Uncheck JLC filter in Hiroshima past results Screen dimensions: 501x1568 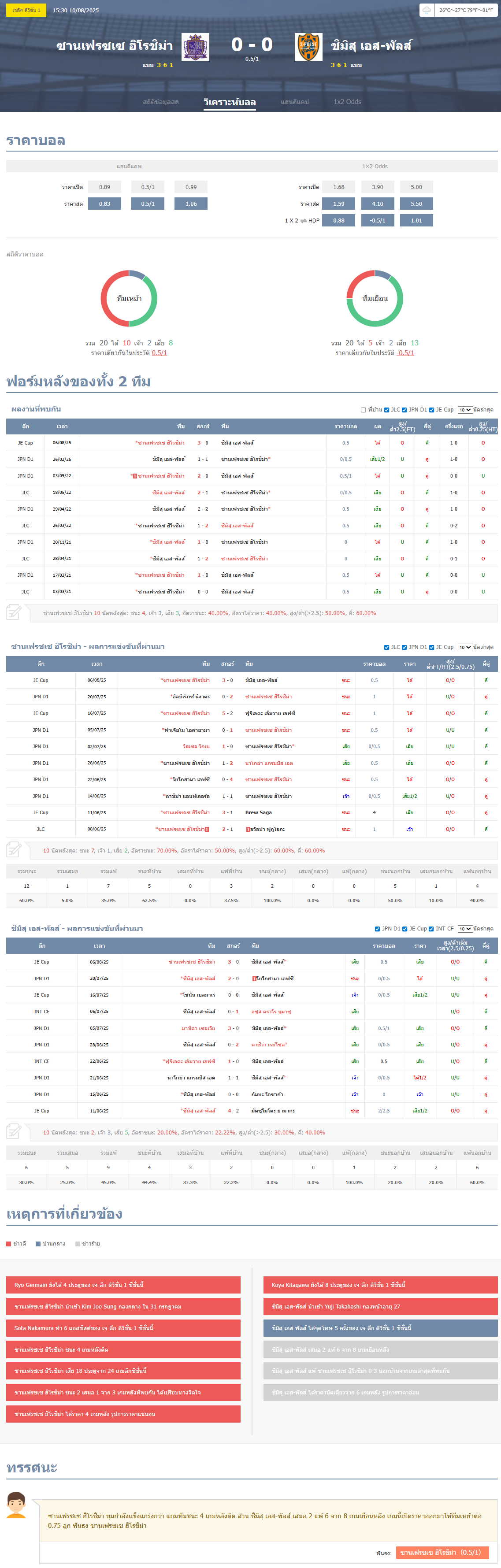point(386,648)
